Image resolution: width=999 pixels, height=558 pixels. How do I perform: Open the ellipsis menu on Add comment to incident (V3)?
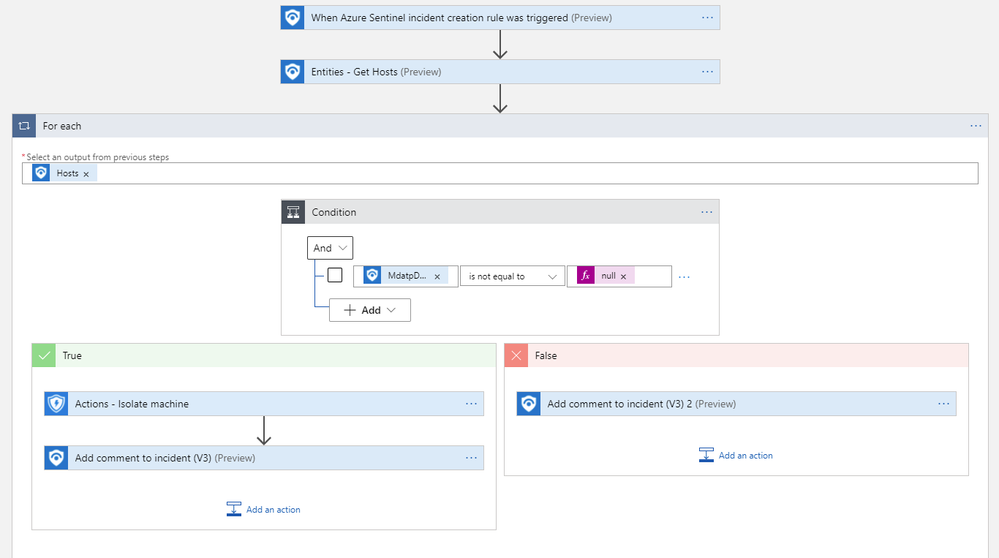click(471, 458)
